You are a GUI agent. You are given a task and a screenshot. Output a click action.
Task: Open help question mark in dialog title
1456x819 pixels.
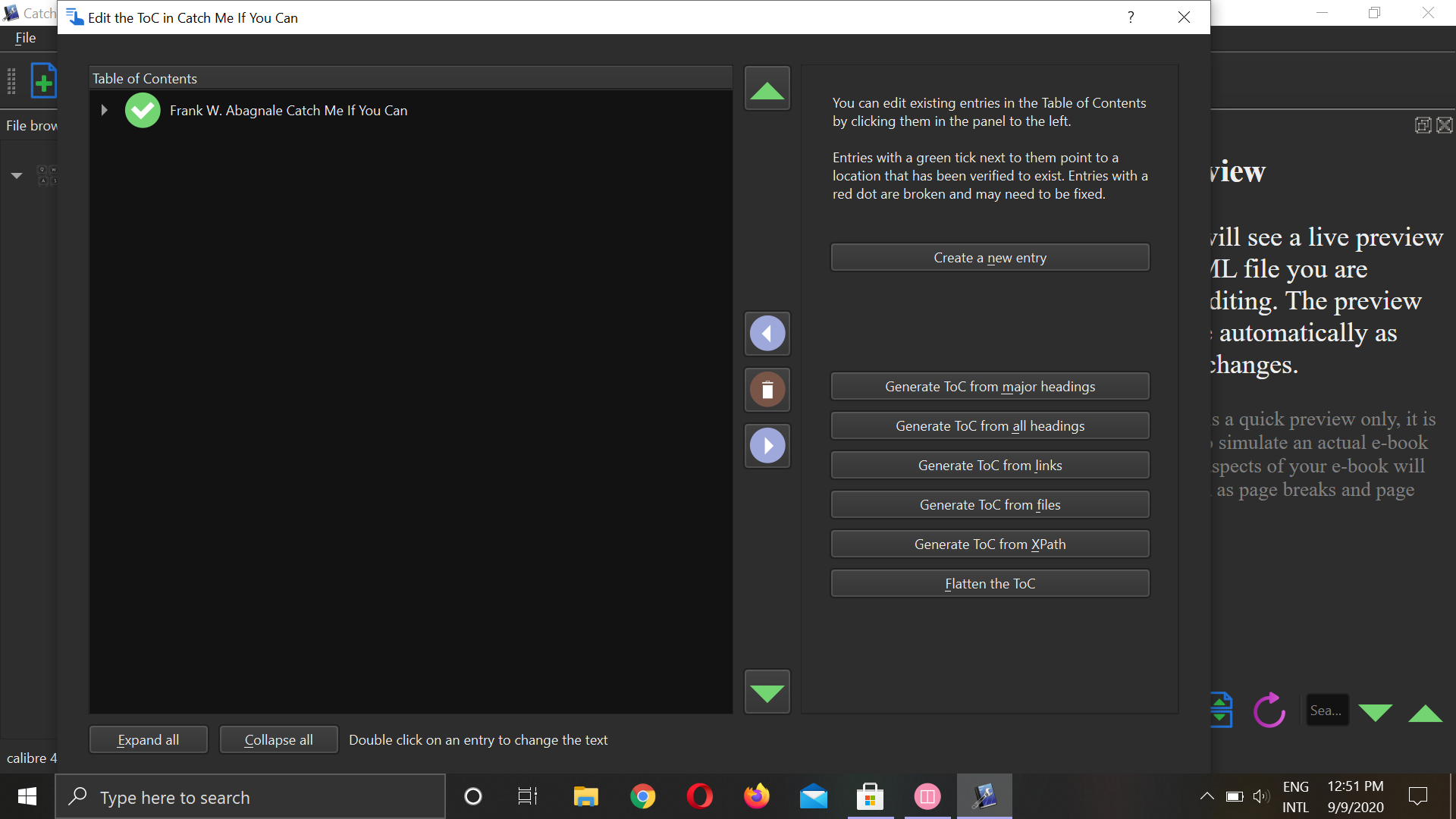(1130, 17)
